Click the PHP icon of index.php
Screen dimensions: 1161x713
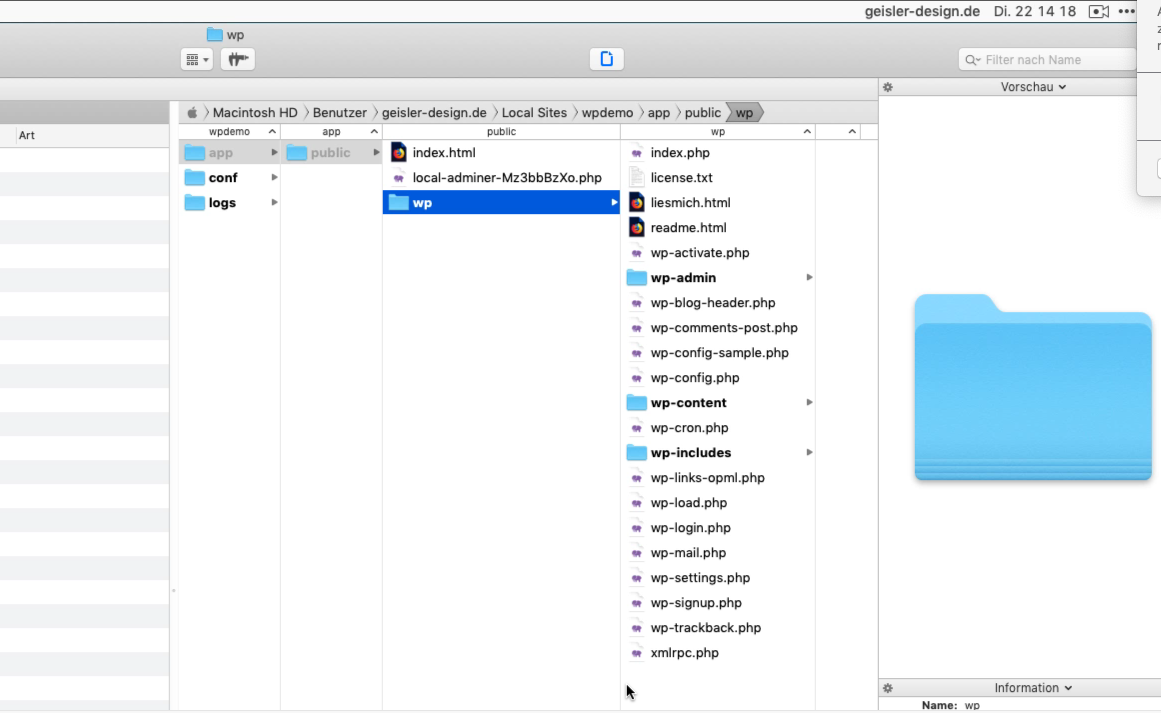click(636, 153)
